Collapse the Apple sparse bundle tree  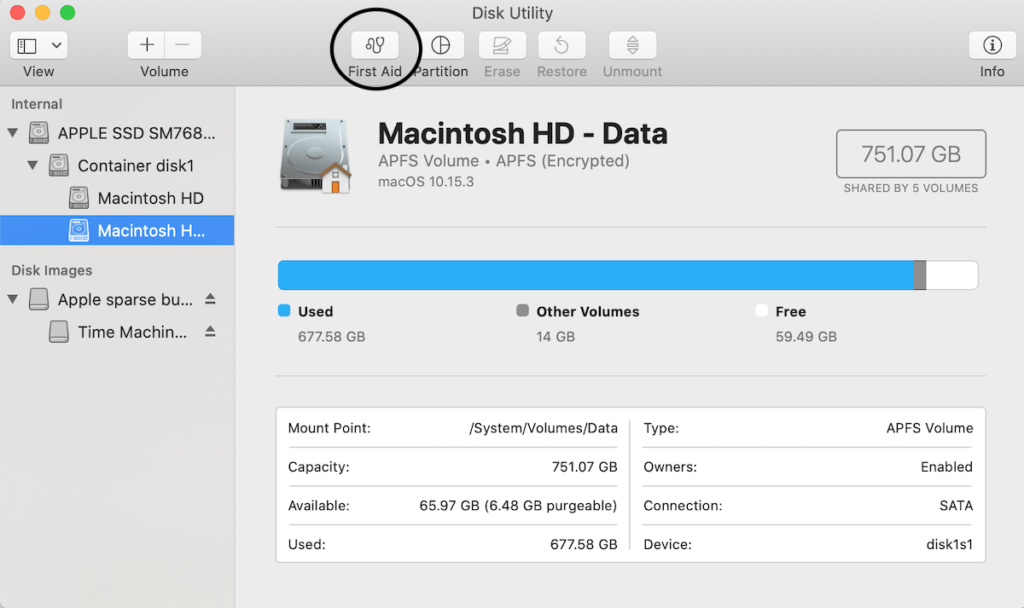coord(12,299)
